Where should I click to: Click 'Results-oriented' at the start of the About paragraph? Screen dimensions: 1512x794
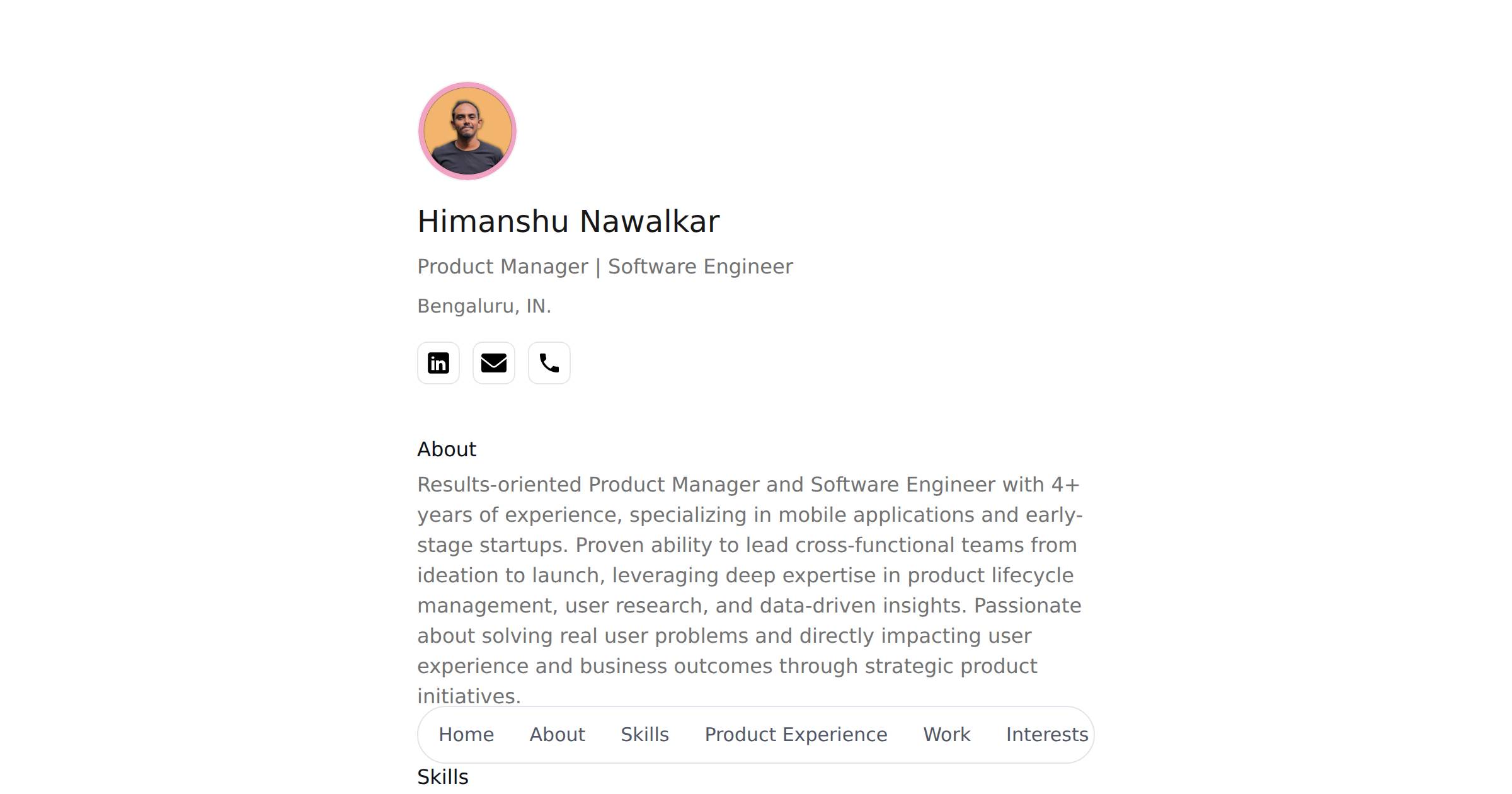[x=499, y=485]
